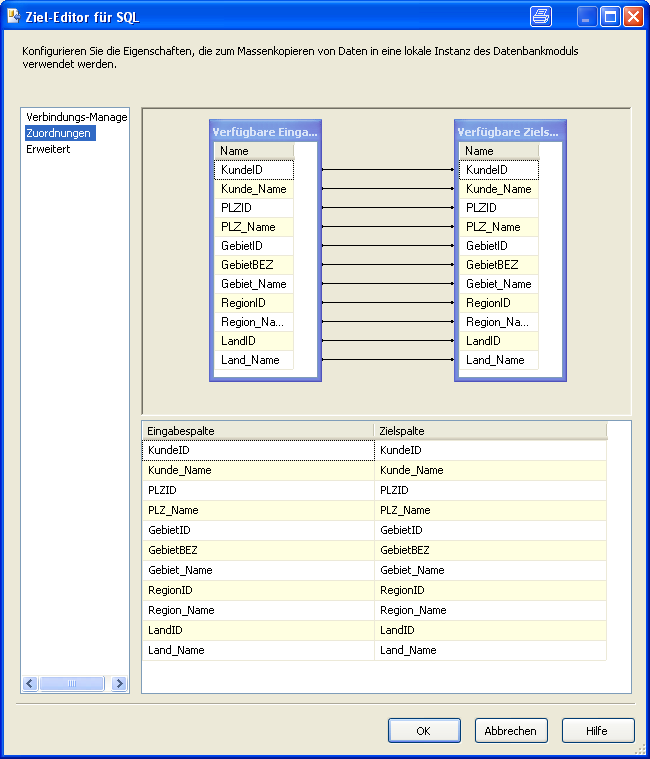The image size is (650, 759).
Task: Select RegionID in available input columns
Action: [254, 303]
